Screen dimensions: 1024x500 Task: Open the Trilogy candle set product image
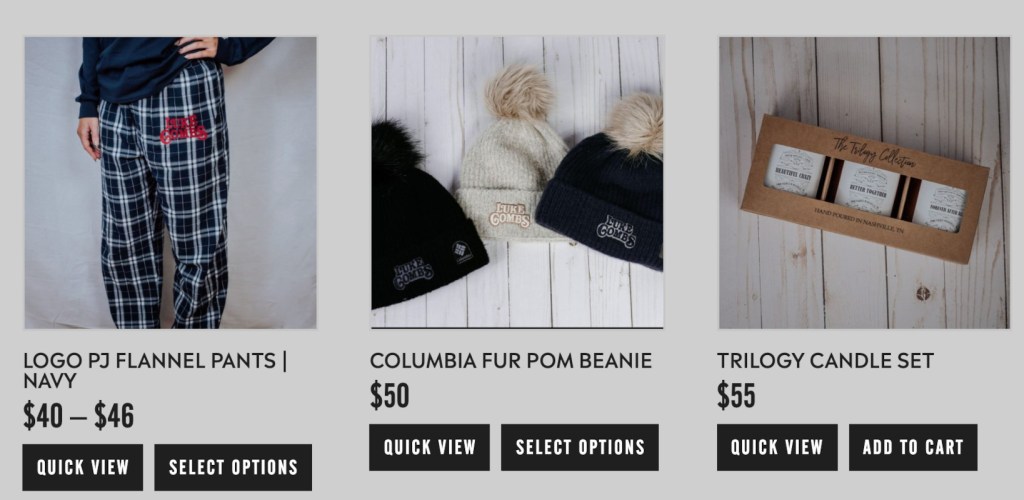[x=864, y=183]
